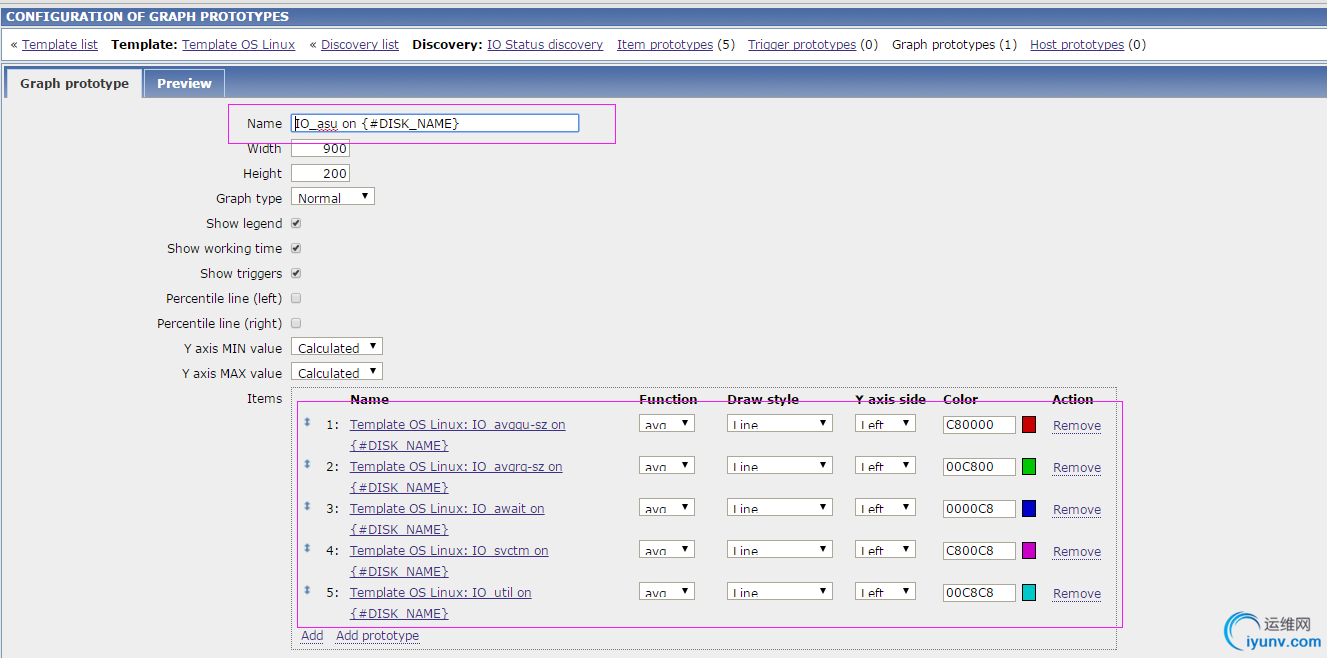Screen dimensions: 1327x658
Task: Open IO Status discovery link
Action: 545,44
